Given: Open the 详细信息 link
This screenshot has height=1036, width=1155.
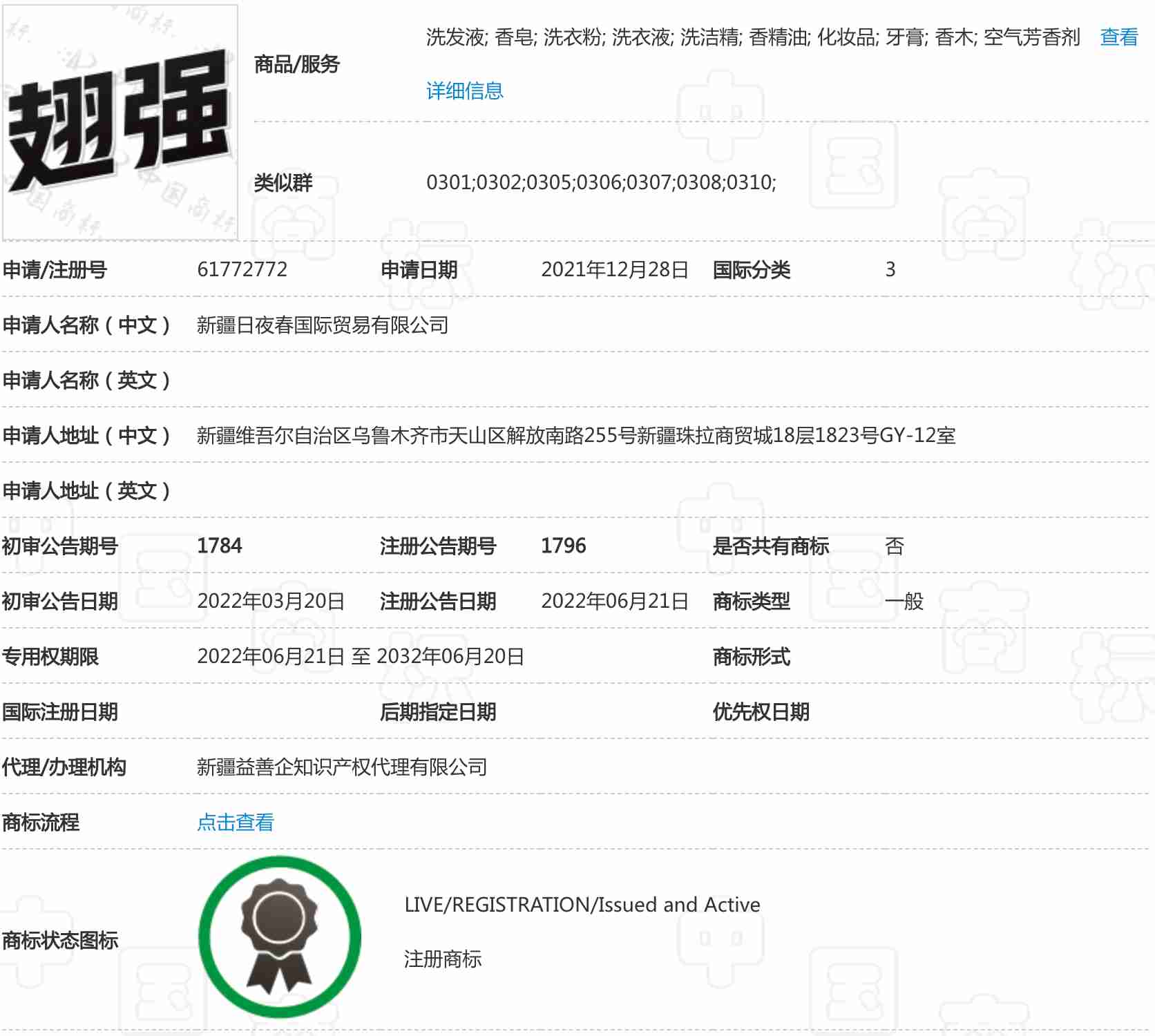Looking at the screenshot, I should [464, 90].
